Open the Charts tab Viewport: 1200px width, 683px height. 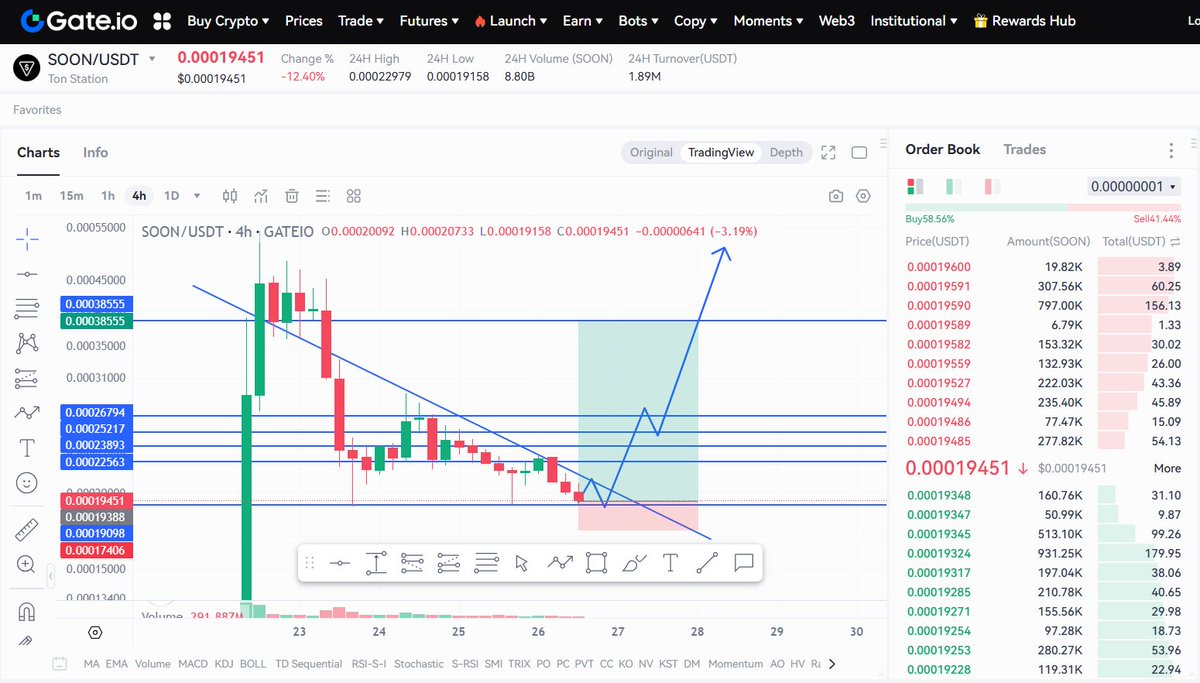pyautogui.click(x=38, y=152)
